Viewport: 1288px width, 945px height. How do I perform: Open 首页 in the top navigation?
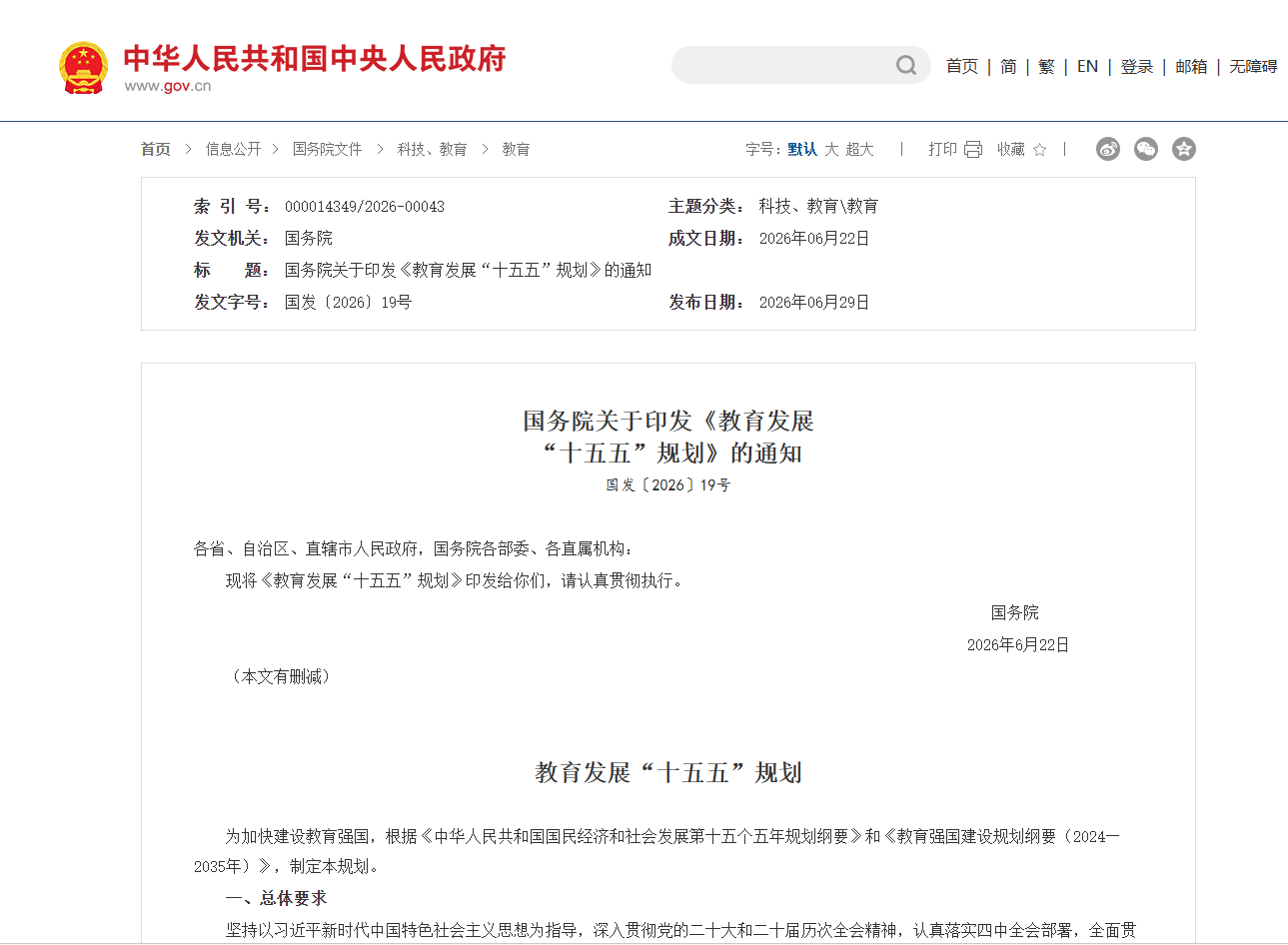[962, 67]
